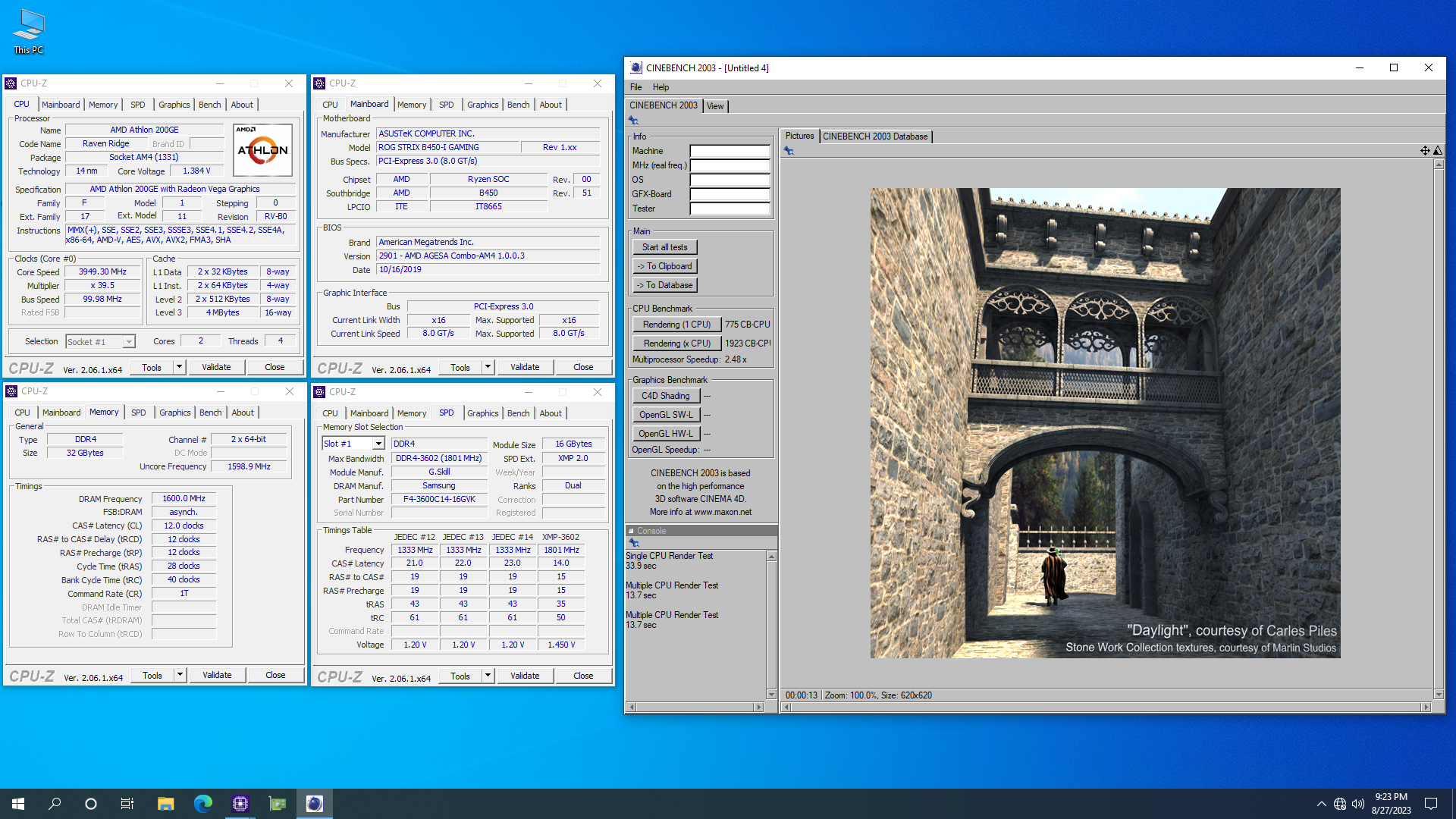Open Cortana circle icon on taskbar
The height and width of the screenshot is (819, 1456).
[91, 804]
